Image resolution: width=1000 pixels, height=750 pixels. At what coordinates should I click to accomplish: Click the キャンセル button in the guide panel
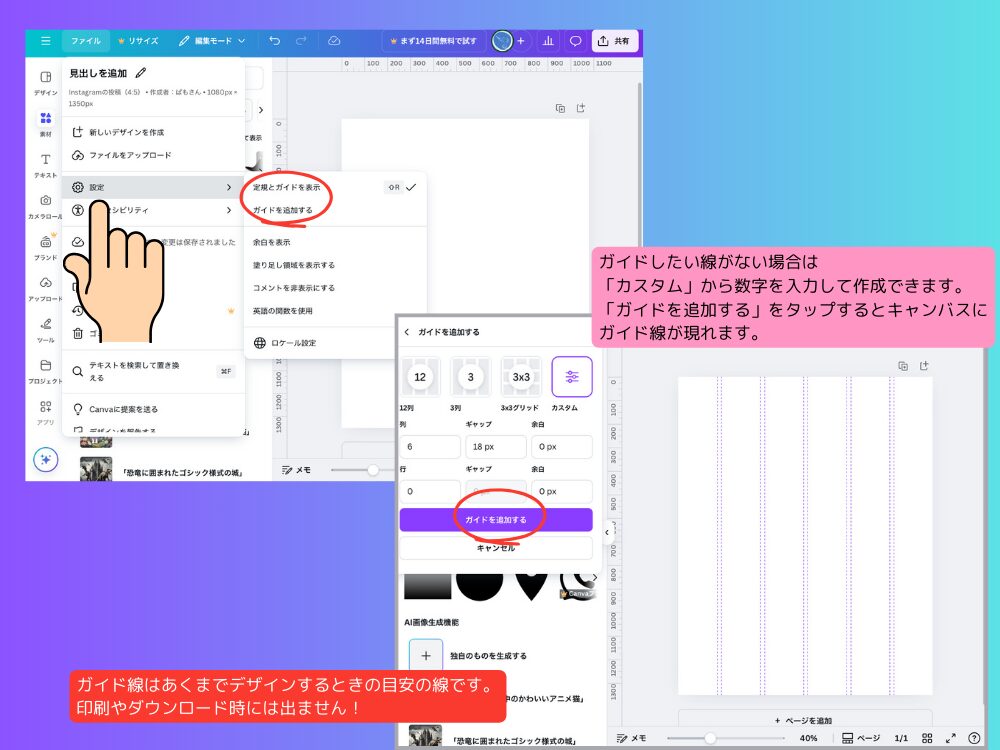coord(495,548)
